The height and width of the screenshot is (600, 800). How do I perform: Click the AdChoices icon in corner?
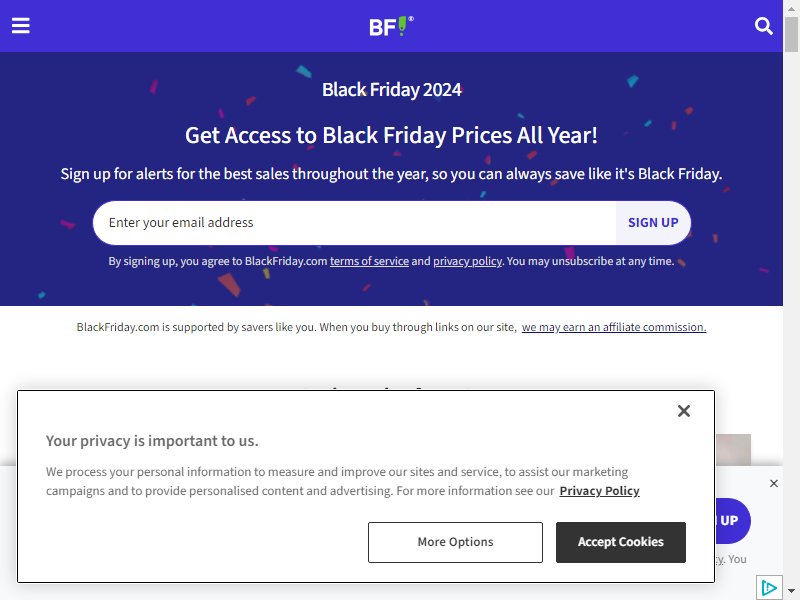pos(769,588)
